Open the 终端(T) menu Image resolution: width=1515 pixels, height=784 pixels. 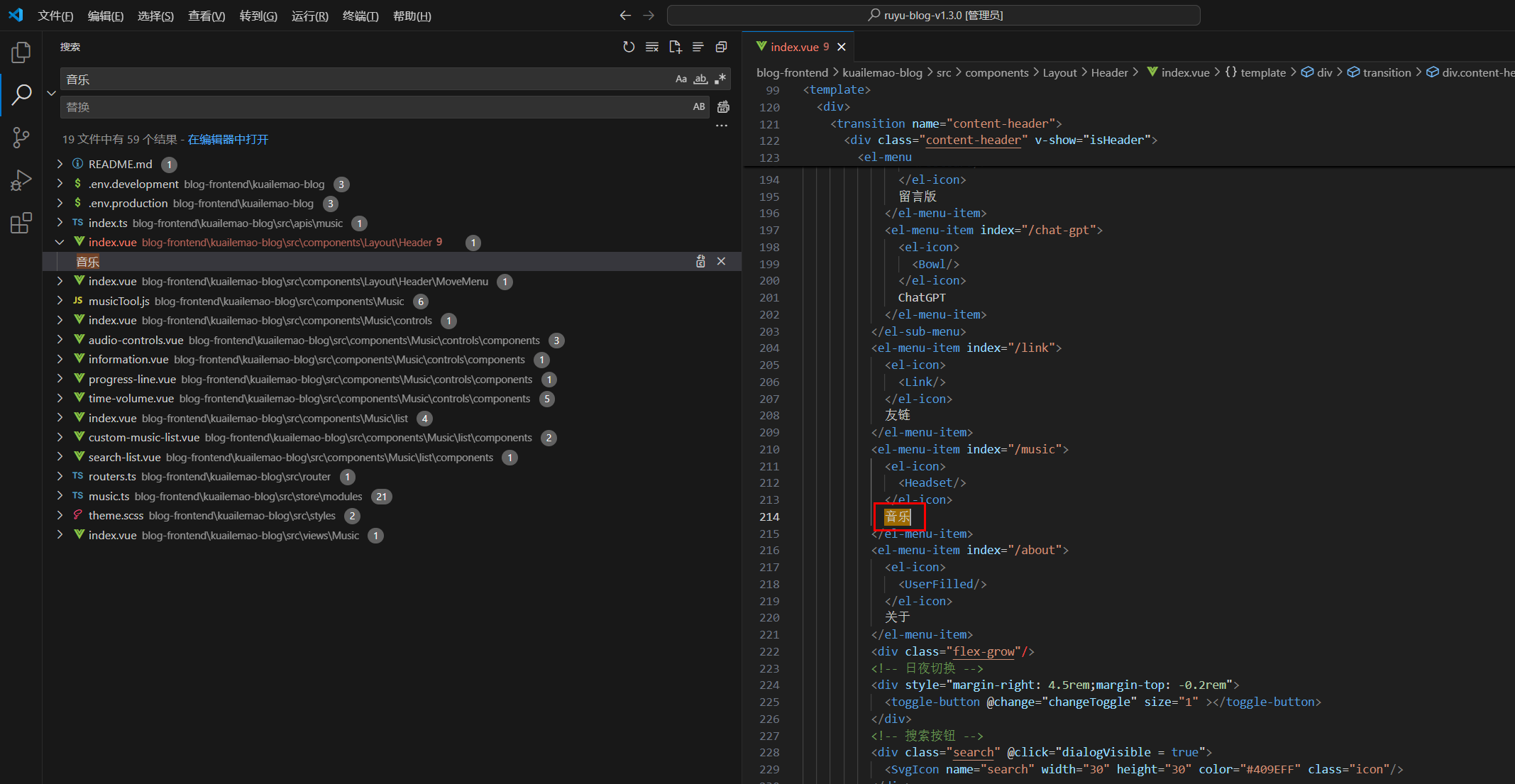(360, 16)
